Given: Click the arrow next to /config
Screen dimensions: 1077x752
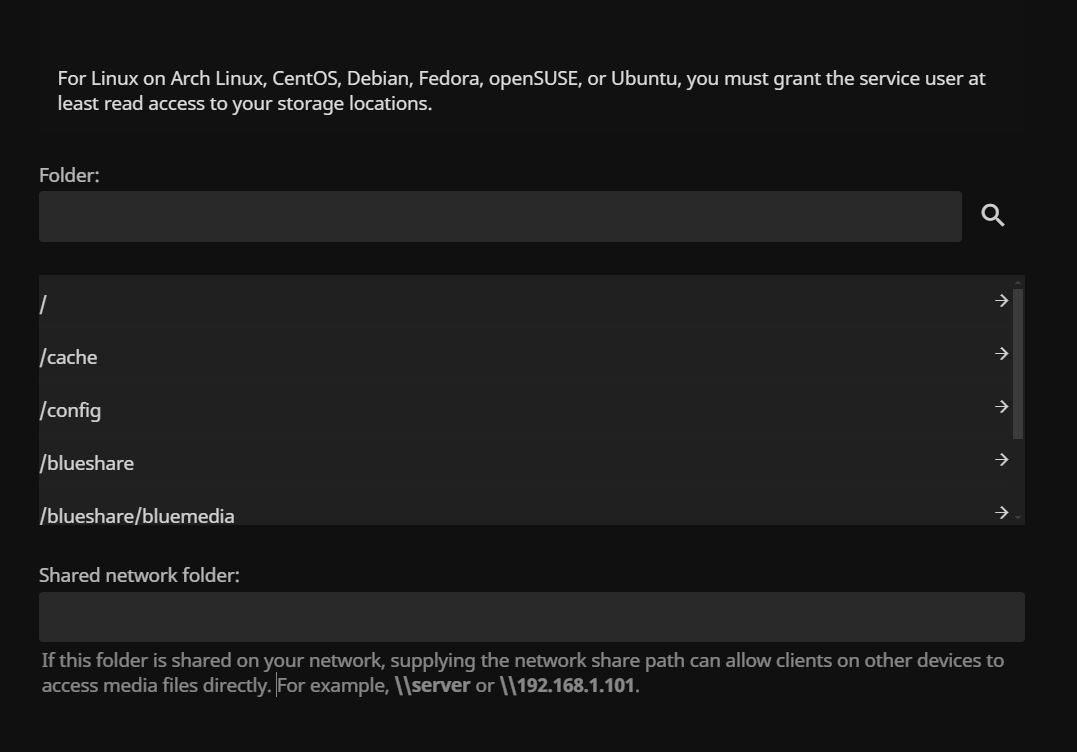Looking at the screenshot, I should coord(1001,407).
